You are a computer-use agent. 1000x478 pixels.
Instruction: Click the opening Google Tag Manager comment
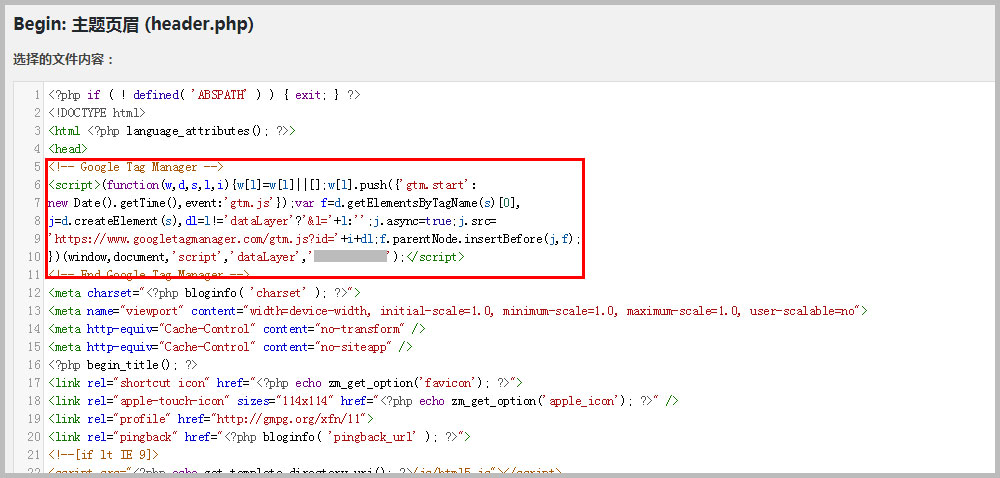[x=135, y=167]
